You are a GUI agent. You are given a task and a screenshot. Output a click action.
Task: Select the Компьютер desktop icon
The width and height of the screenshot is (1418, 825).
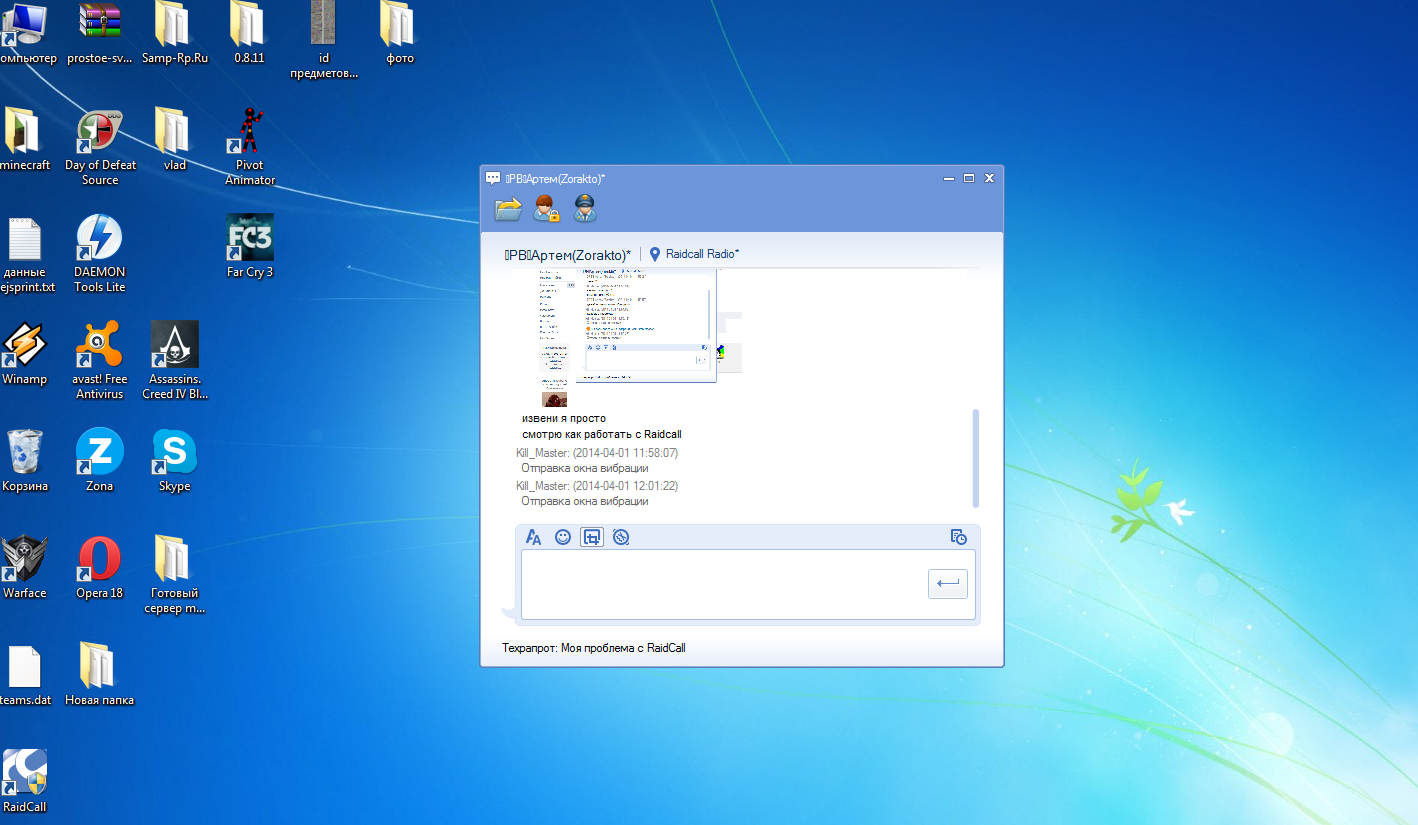pyautogui.click(x=28, y=33)
